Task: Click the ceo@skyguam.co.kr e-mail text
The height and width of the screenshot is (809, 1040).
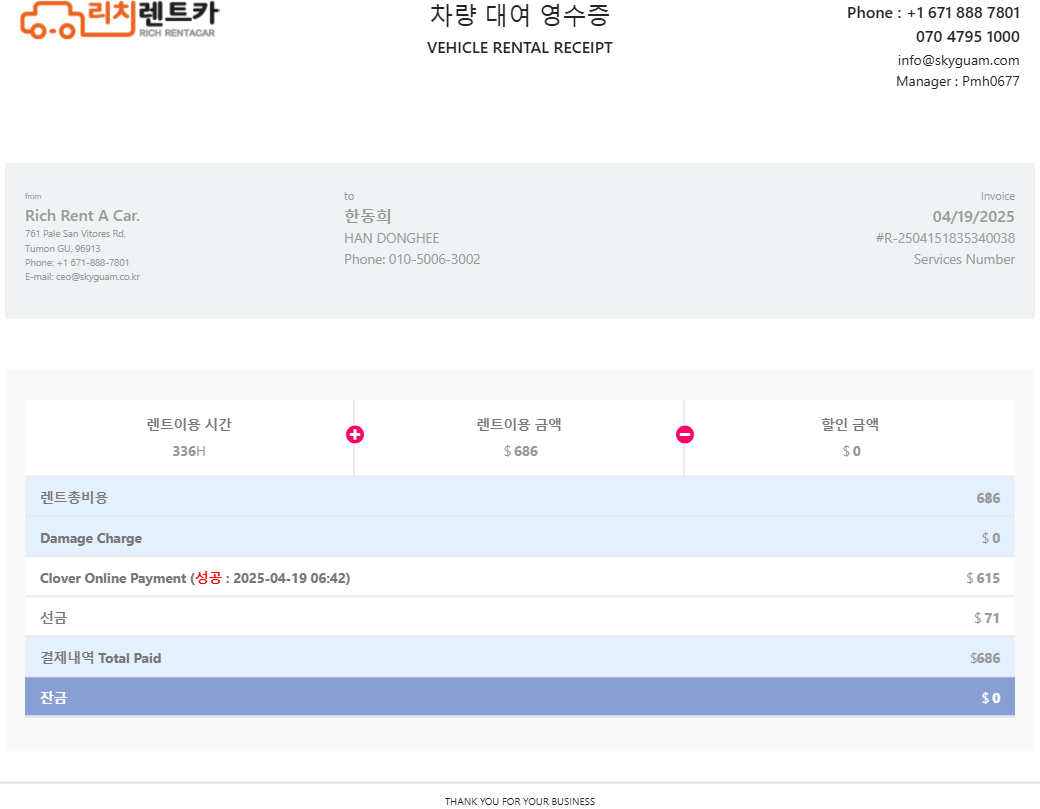Action: (x=98, y=277)
